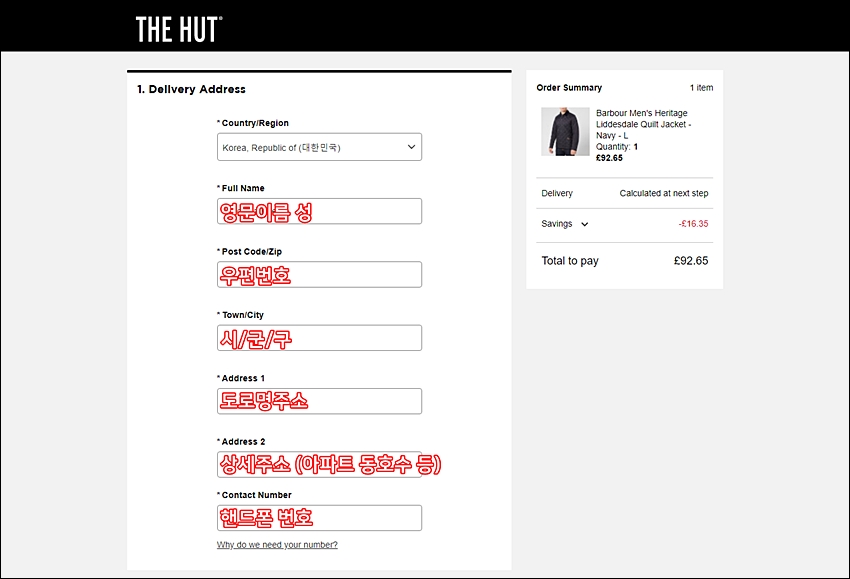The image size is (850, 579).
Task: Click the Address 1 input box
Action: pyautogui.click(x=319, y=401)
